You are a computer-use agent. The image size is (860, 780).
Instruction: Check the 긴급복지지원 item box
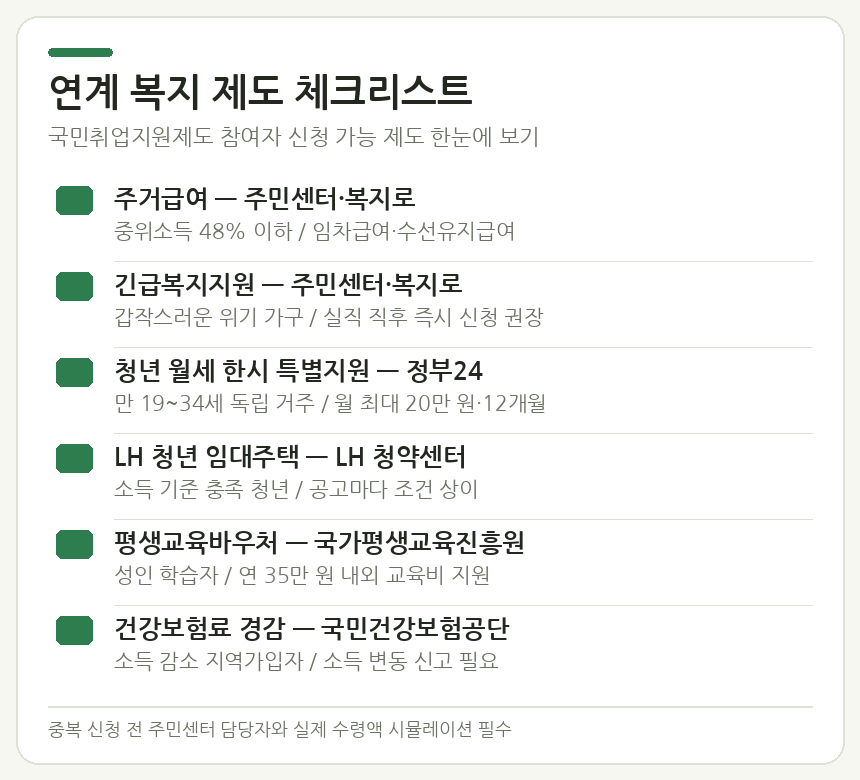pos(75,286)
